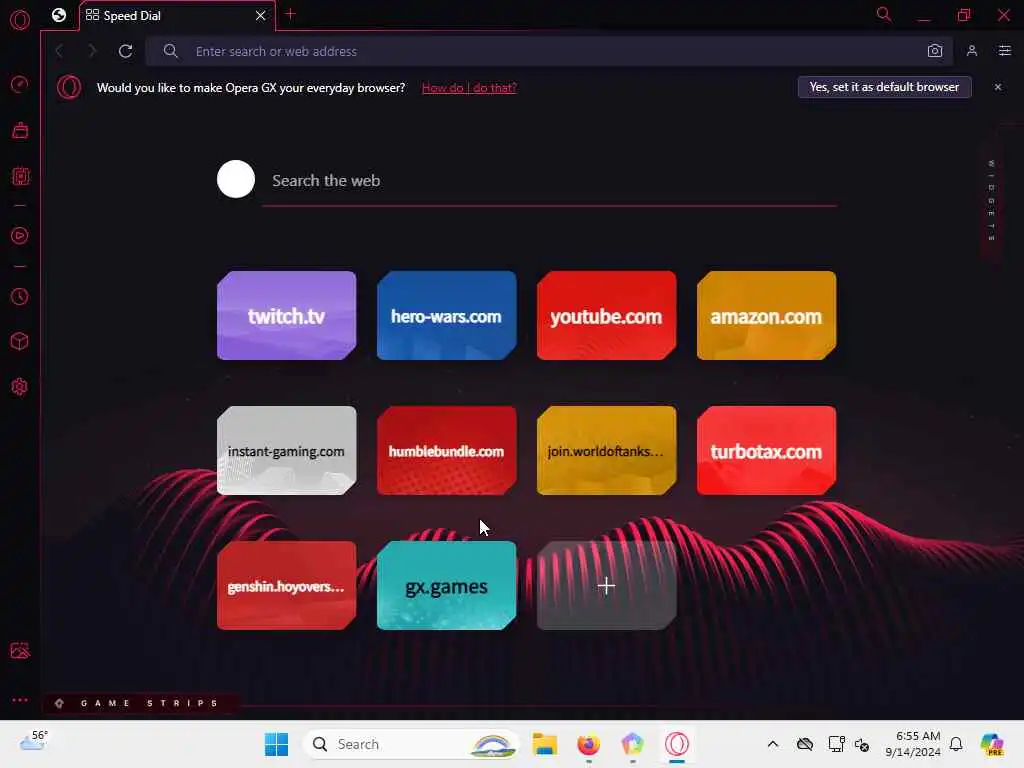Expand the Widgets side panel

pos(991,200)
